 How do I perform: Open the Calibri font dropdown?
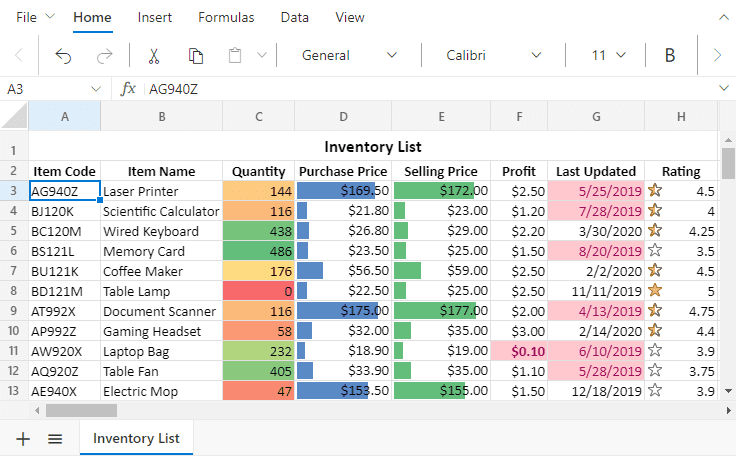click(493, 55)
